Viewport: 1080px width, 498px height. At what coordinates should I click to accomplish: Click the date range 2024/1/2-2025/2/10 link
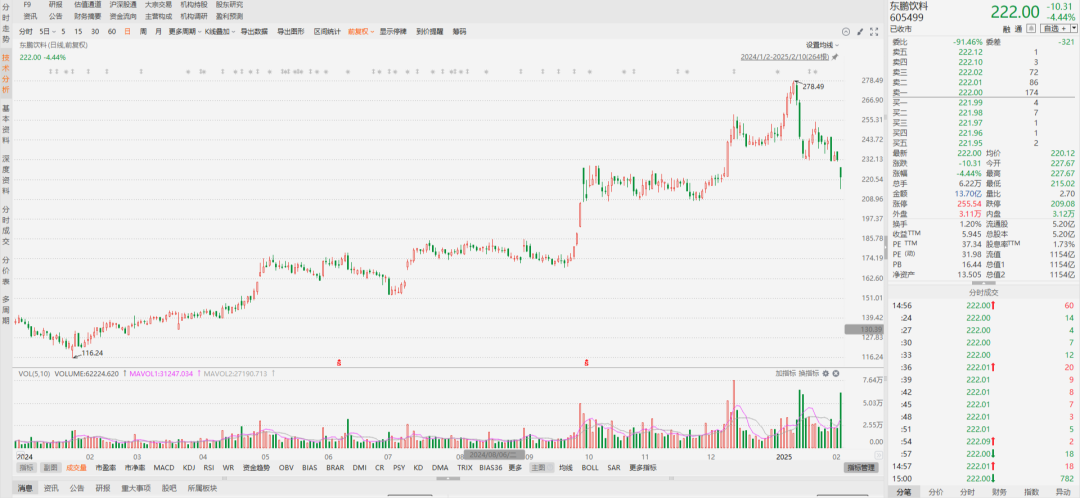click(785, 58)
